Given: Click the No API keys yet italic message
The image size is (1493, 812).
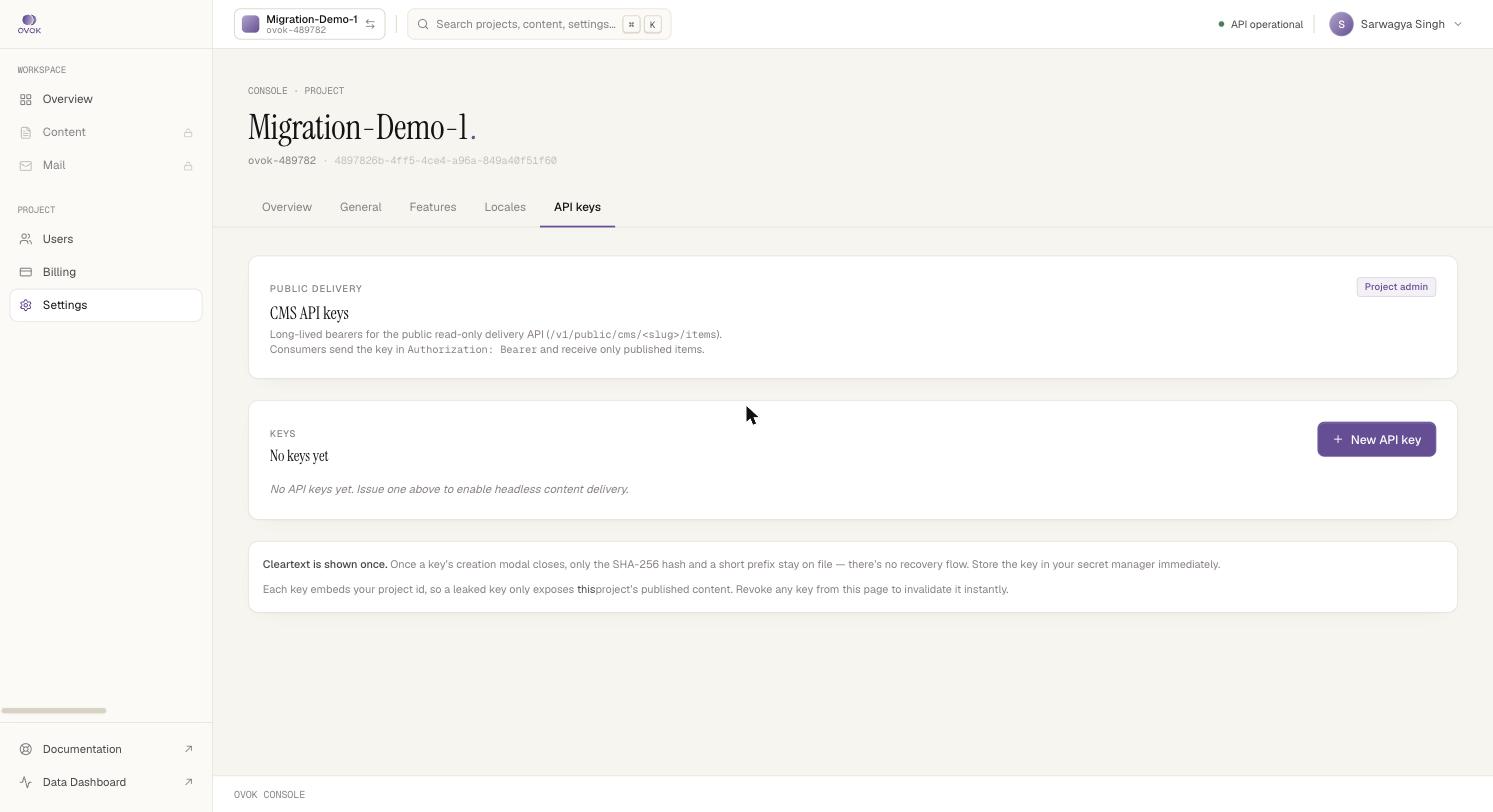Looking at the screenshot, I should [x=449, y=489].
